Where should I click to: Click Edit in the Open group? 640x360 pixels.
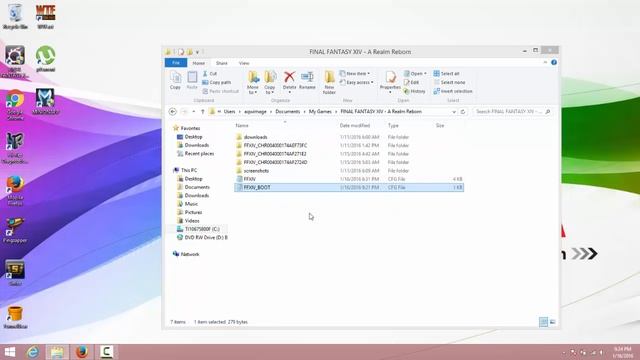click(412, 82)
